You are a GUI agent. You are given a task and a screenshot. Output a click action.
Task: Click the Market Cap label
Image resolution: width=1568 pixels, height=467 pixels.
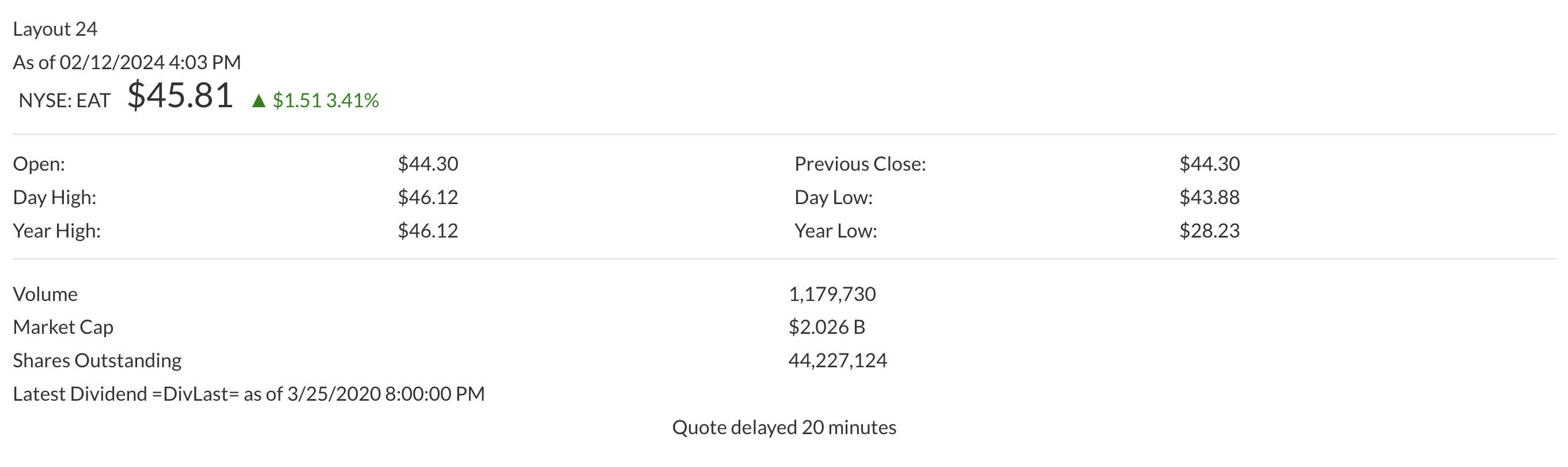tap(63, 327)
